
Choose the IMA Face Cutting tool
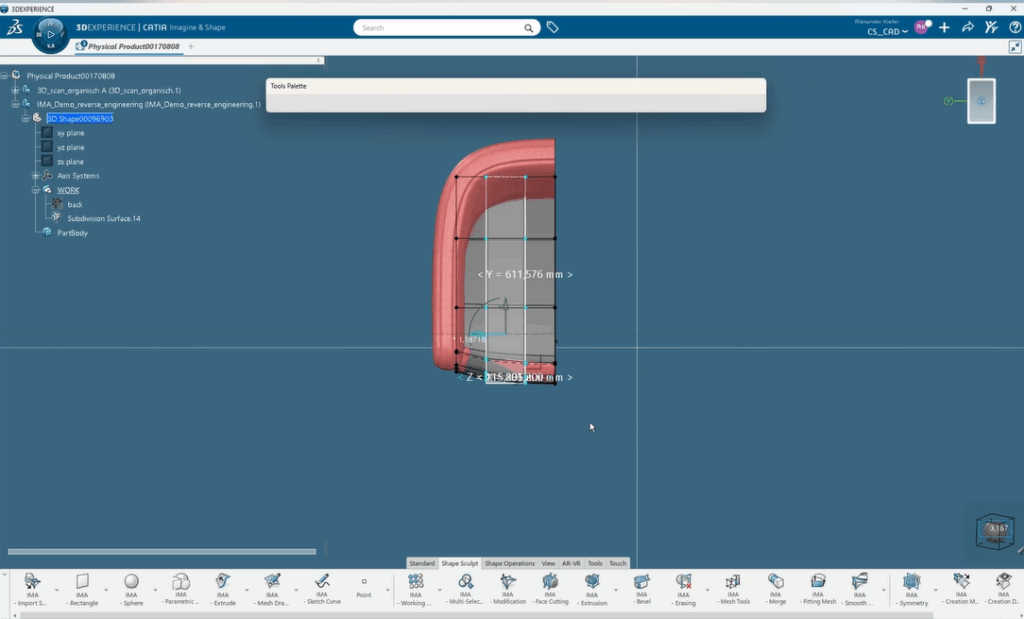(x=550, y=582)
